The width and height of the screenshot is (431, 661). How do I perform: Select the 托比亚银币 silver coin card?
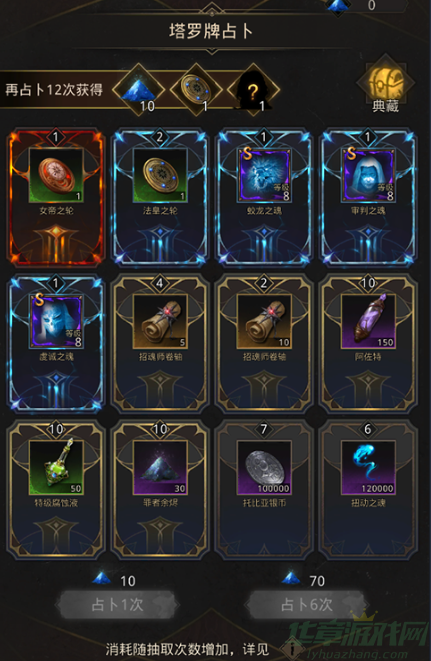pos(264,489)
